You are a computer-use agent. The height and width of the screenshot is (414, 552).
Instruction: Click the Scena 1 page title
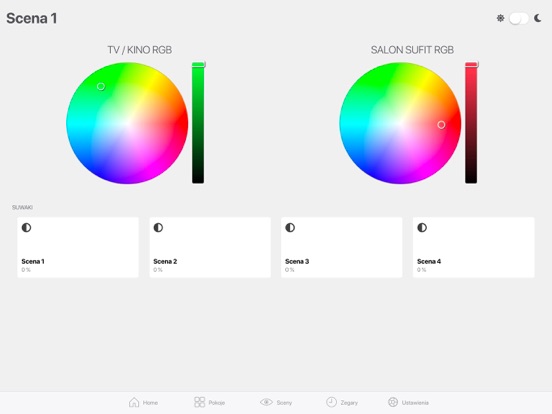pos(32,18)
